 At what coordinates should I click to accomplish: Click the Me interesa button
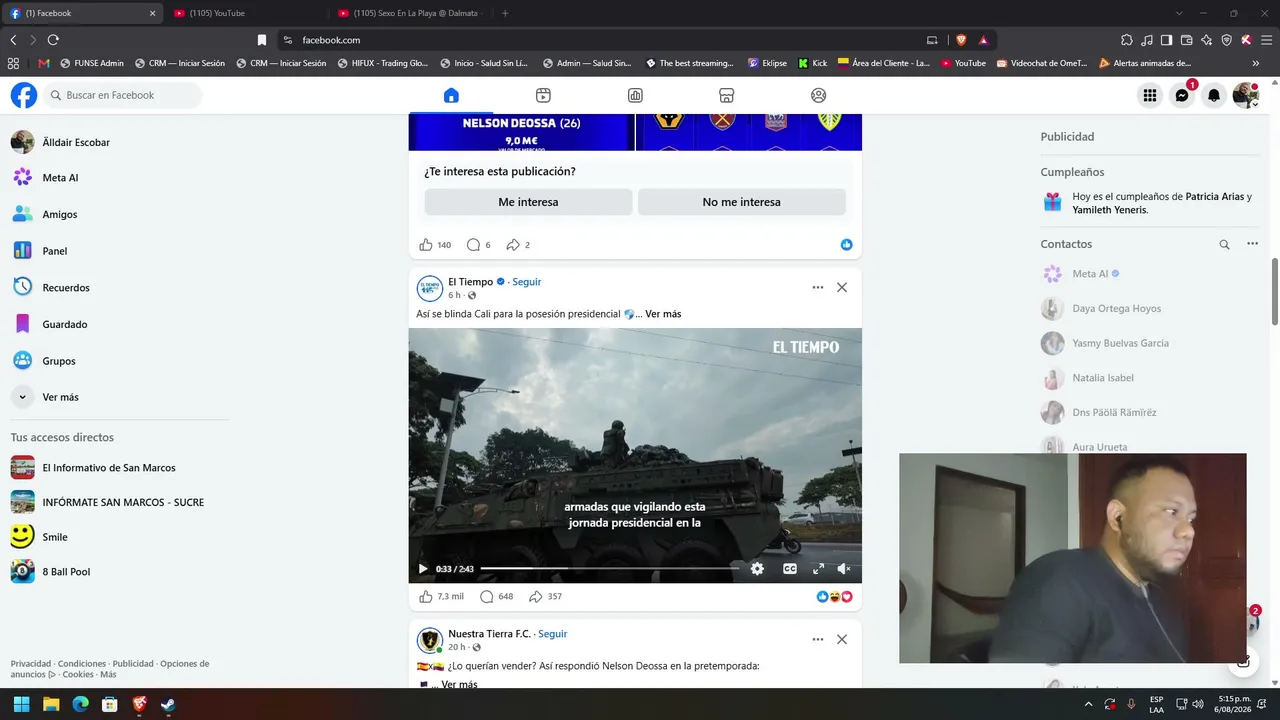pos(528,202)
